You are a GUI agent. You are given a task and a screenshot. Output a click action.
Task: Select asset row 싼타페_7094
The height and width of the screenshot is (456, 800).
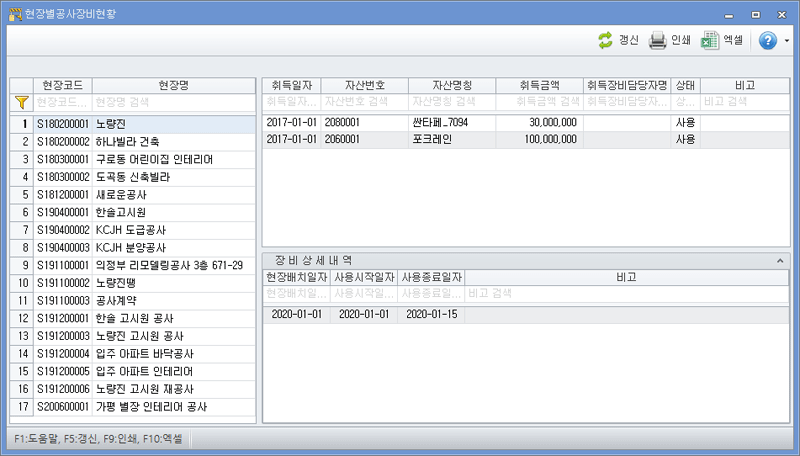click(x=526, y=122)
